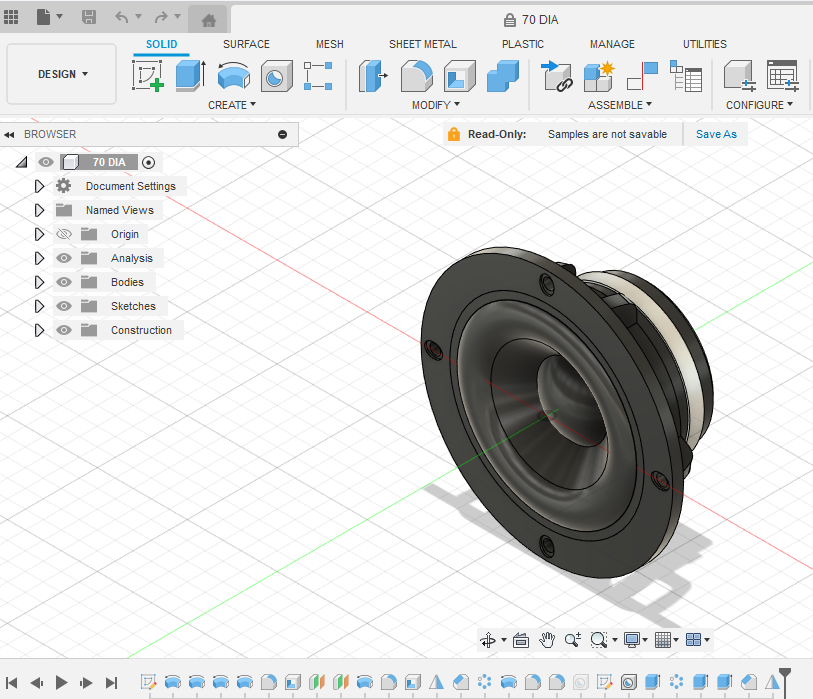Open the DESIGN workspace dropdown
The width and height of the screenshot is (813, 699).
pos(62,74)
